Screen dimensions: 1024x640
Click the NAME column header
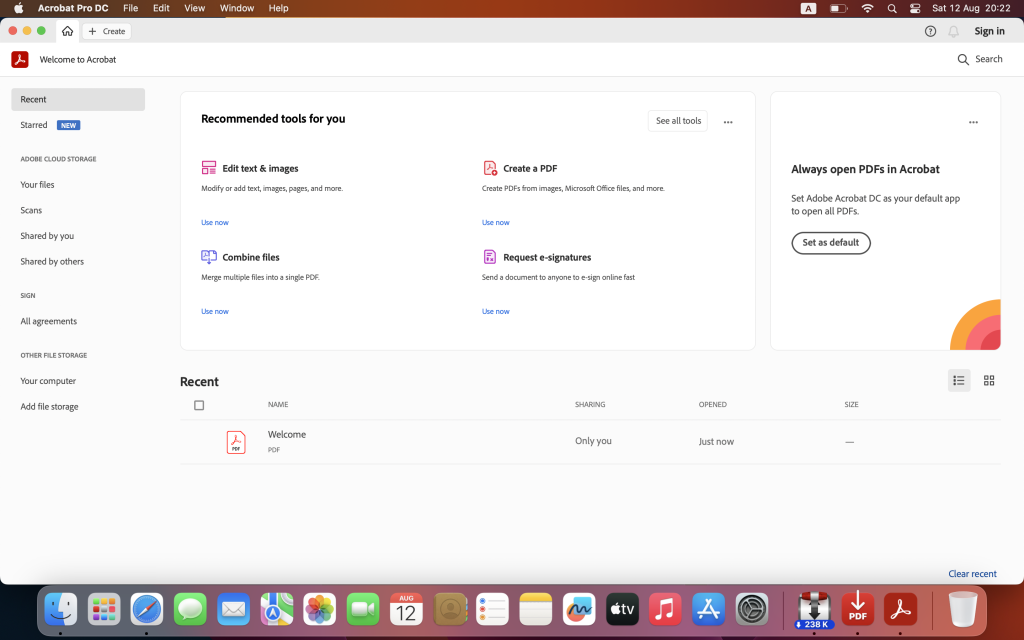tap(278, 405)
